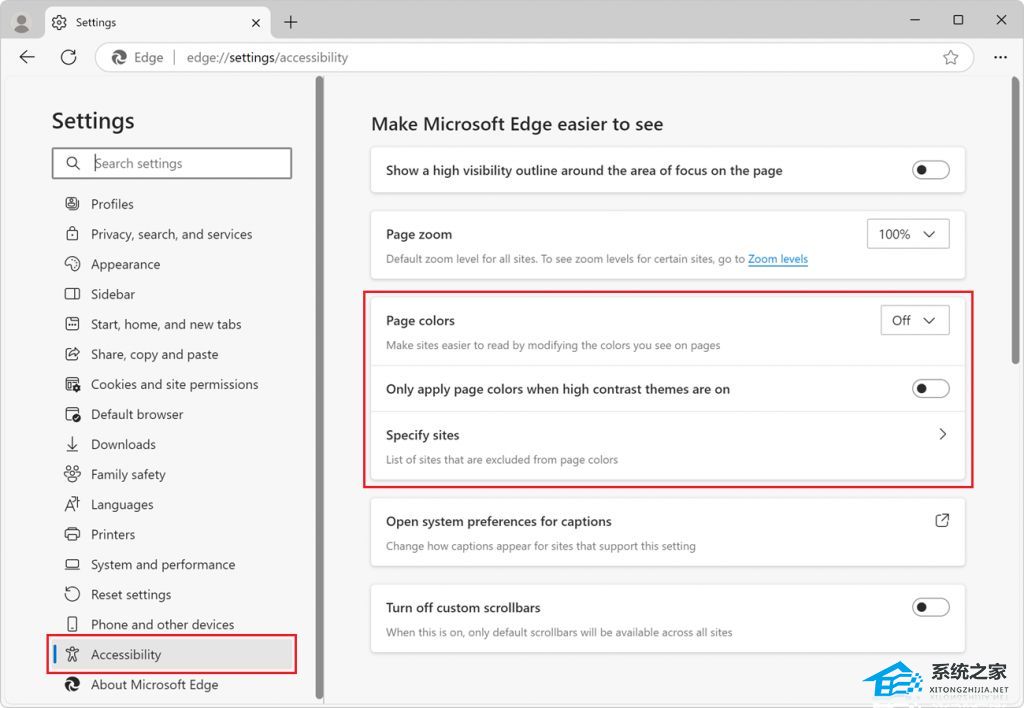
Task: Click the Downloads arrow icon
Action: (72, 444)
